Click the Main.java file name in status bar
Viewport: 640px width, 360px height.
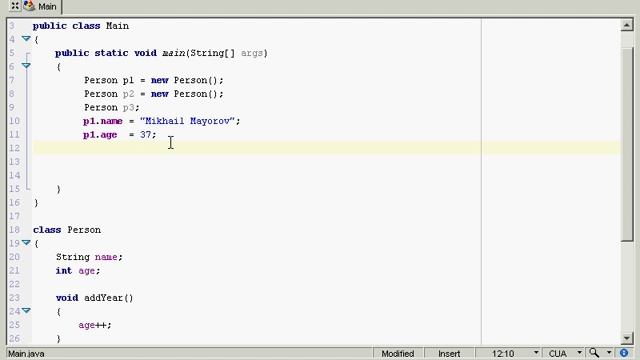27,354
